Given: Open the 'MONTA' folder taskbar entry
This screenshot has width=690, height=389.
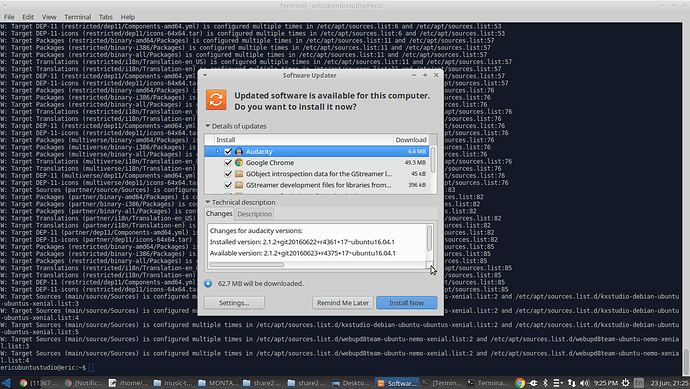Looking at the screenshot, I should (218, 383).
